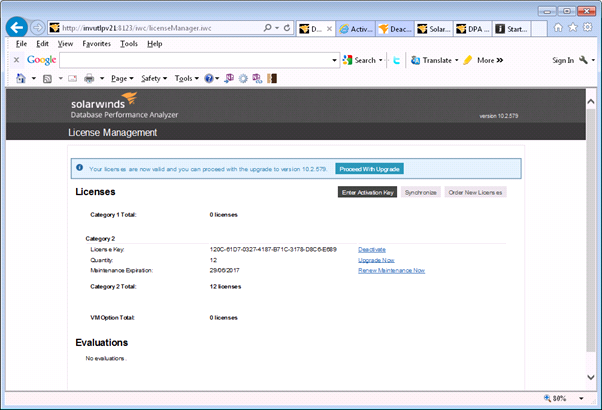Viewport: 602px width, 410px height.
Task: Click the RSS feeds icon in command bar
Action: (47, 79)
